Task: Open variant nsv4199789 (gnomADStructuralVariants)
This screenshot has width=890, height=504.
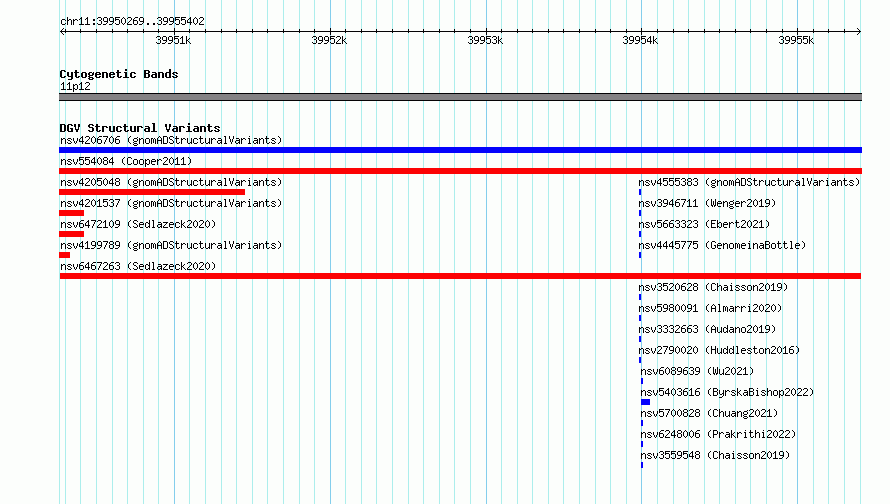Action: pos(171,245)
